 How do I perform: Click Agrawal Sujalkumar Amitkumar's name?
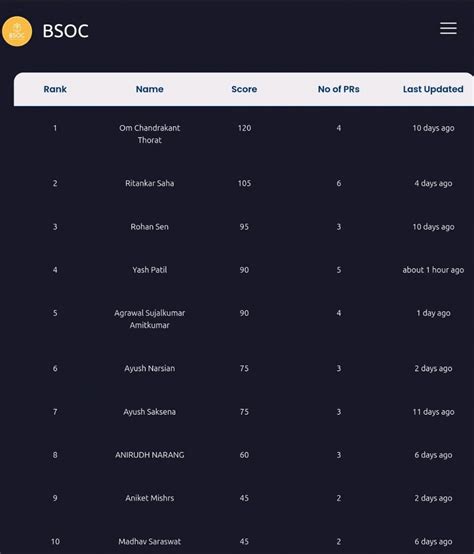pyautogui.click(x=149, y=319)
